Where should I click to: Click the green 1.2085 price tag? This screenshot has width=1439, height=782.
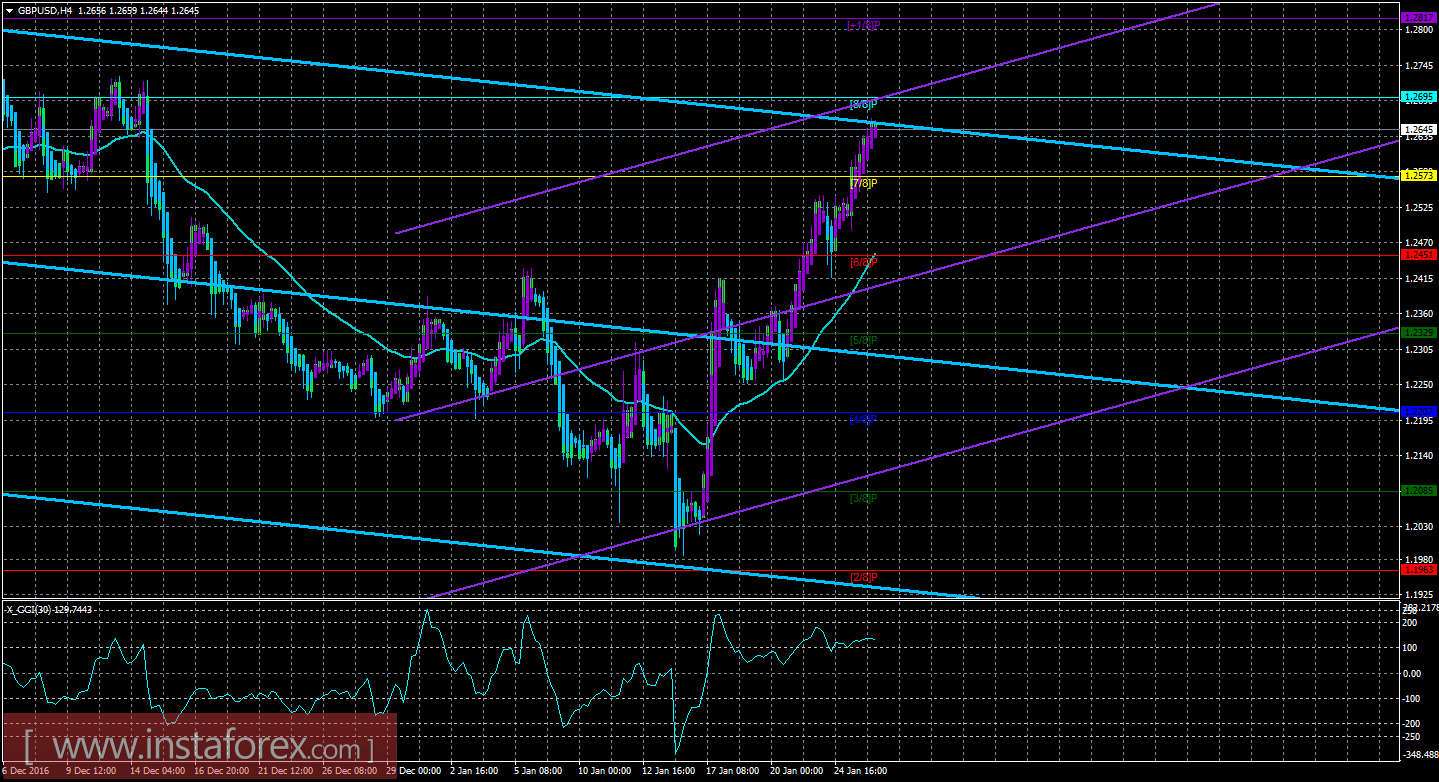pos(1418,491)
